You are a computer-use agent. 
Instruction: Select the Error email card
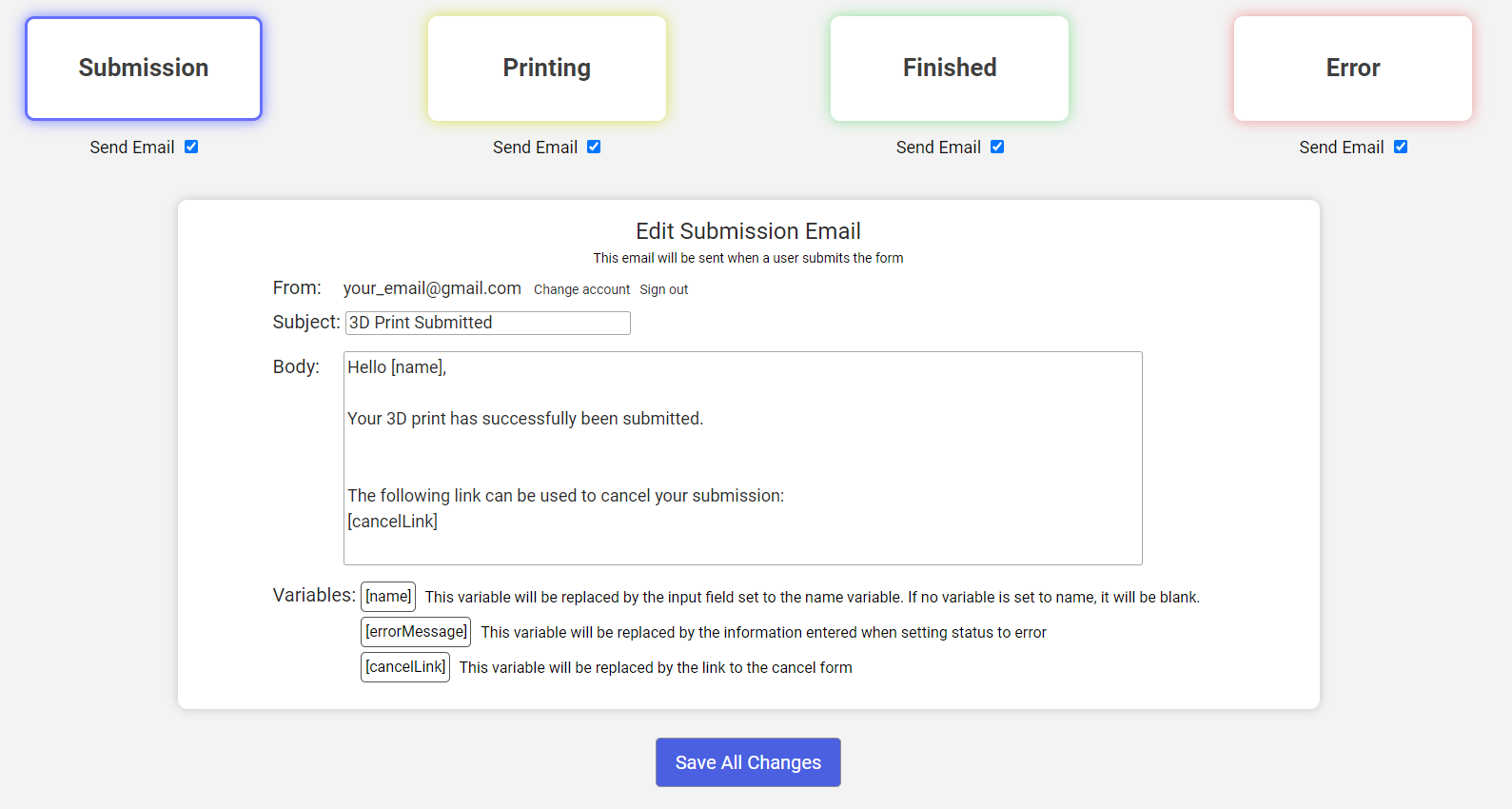tap(1353, 69)
